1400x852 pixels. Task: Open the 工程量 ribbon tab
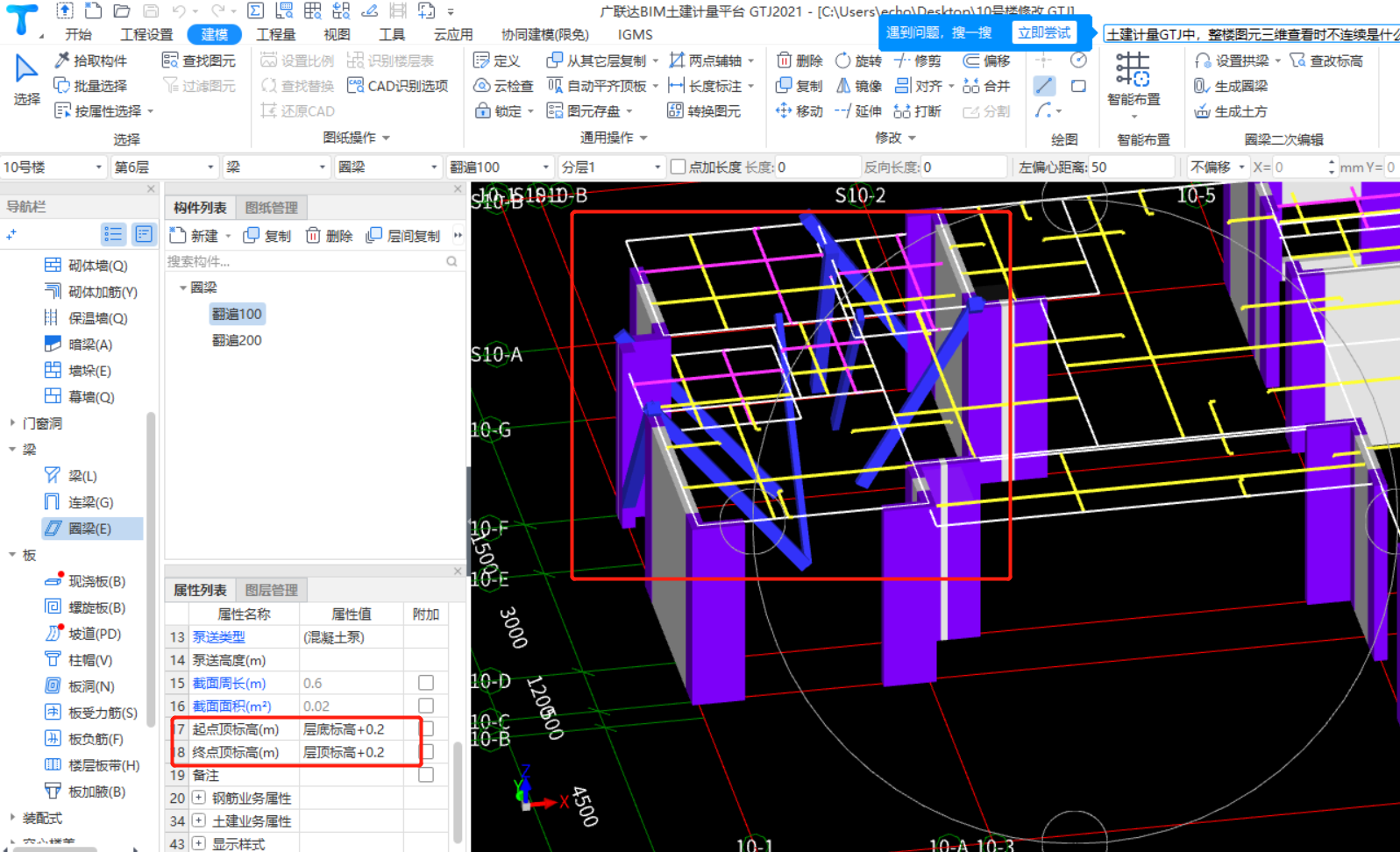[x=275, y=34]
